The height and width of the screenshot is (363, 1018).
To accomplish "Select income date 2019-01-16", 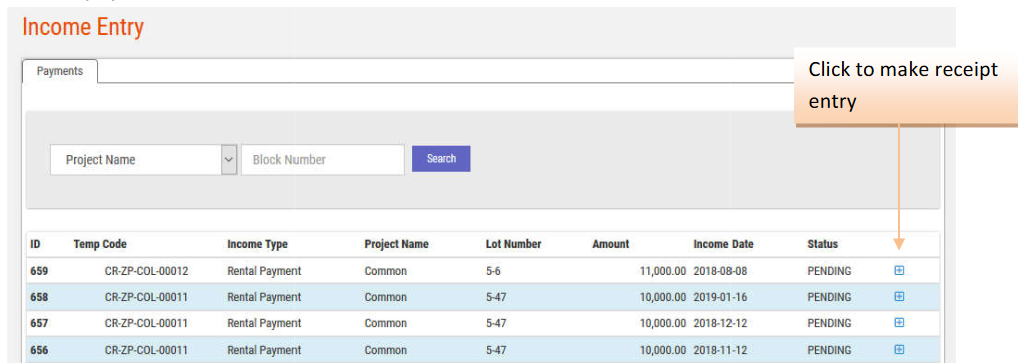I will click(x=721, y=297).
